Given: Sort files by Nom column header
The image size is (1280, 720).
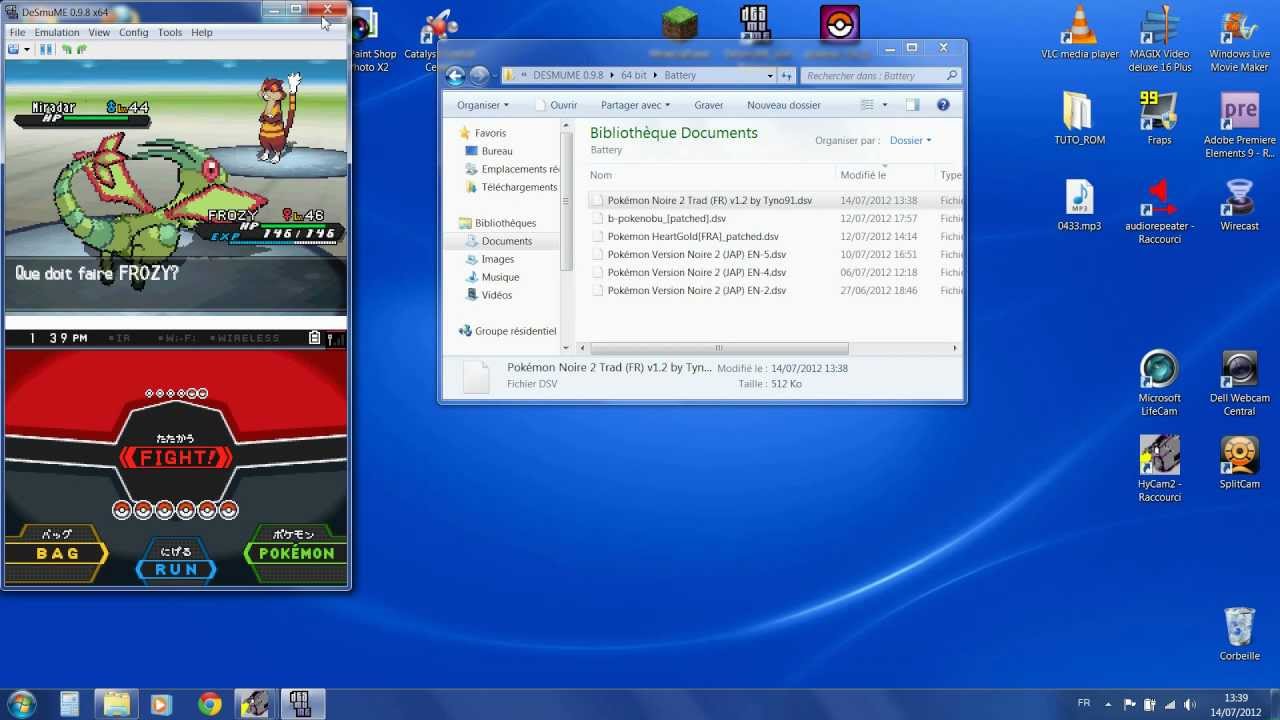Looking at the screenshot, I should click(x=710, y=175).
